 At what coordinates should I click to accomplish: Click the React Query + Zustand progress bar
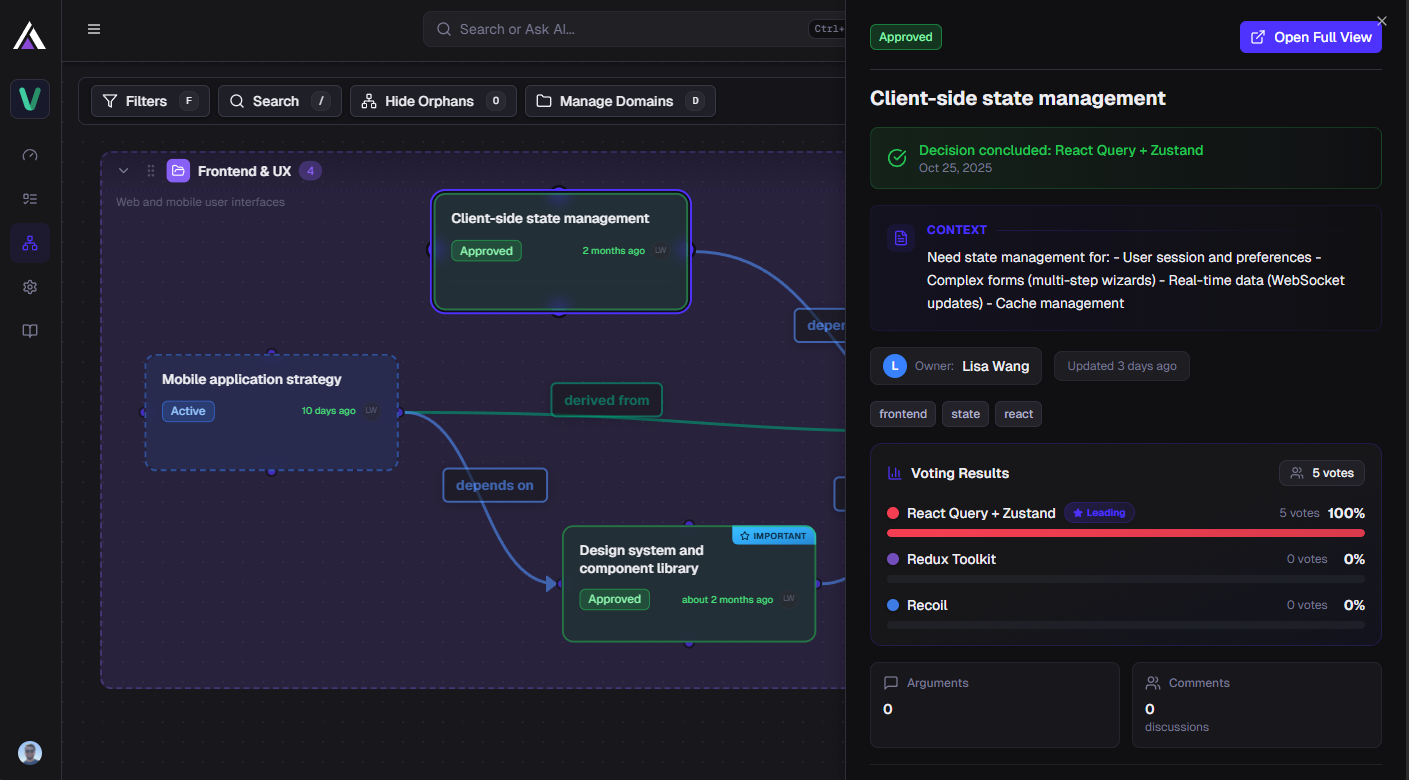point(1126,533)
